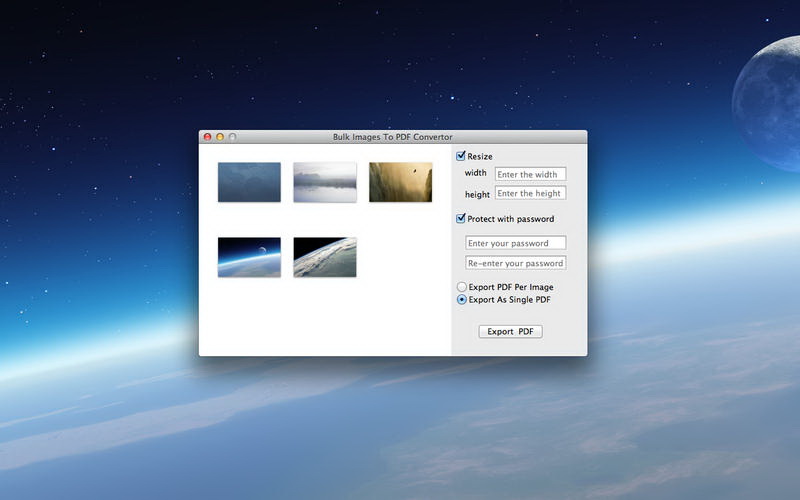Uncheck the Resize checkbox
The height and width of the screenshot is (500, 800).
pos(461,156)
